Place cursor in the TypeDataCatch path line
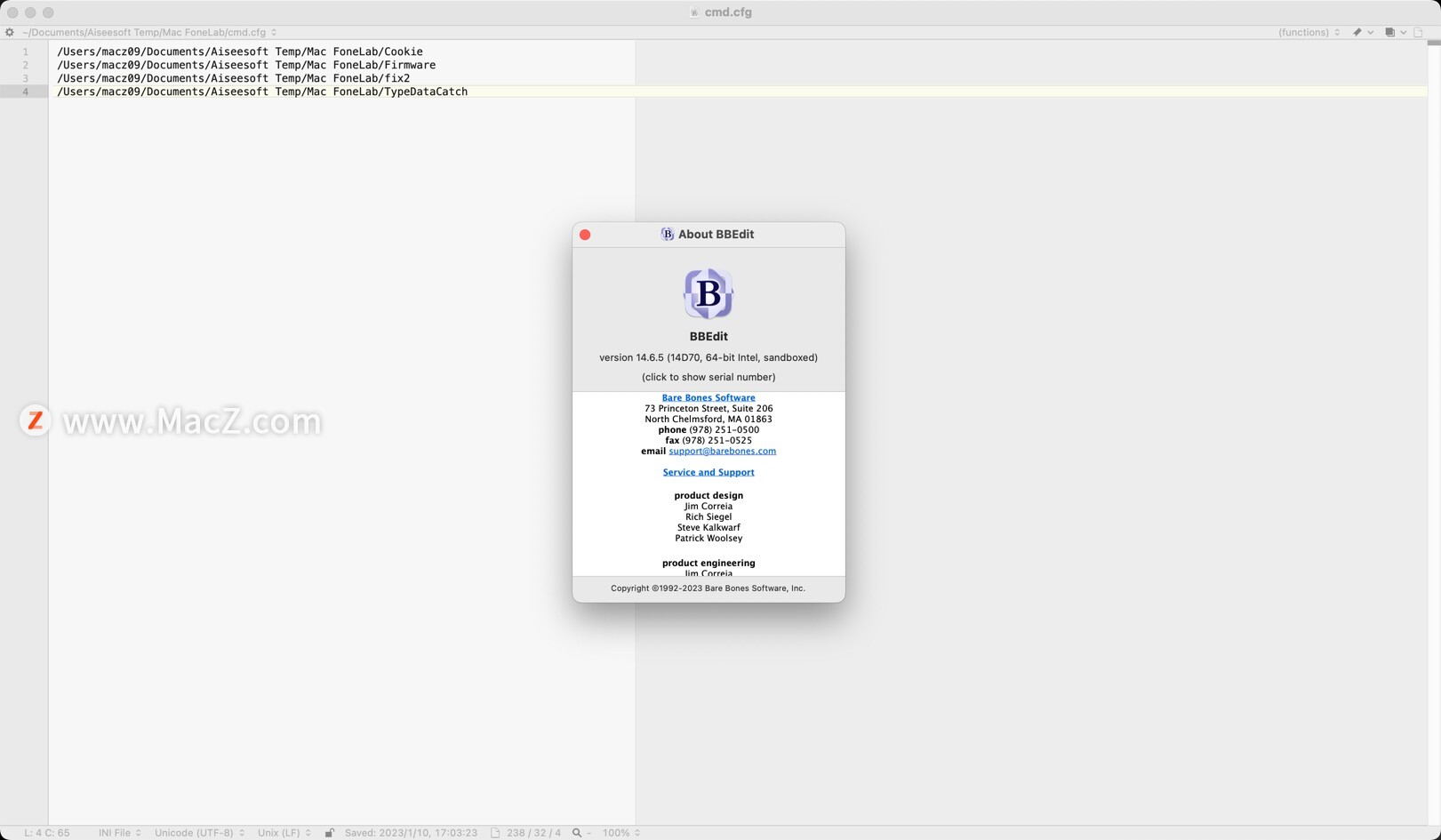1441x840 pixels. coord(262,92)
